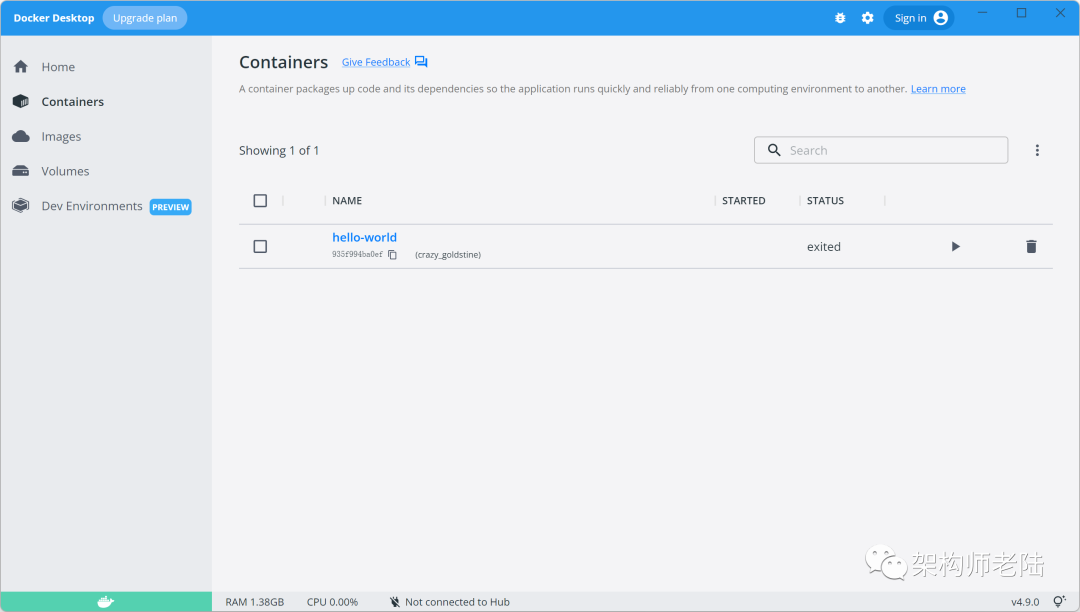Maximize the Docker Desktop window
1080x612 pixels.
click(x=1021, y=12)
